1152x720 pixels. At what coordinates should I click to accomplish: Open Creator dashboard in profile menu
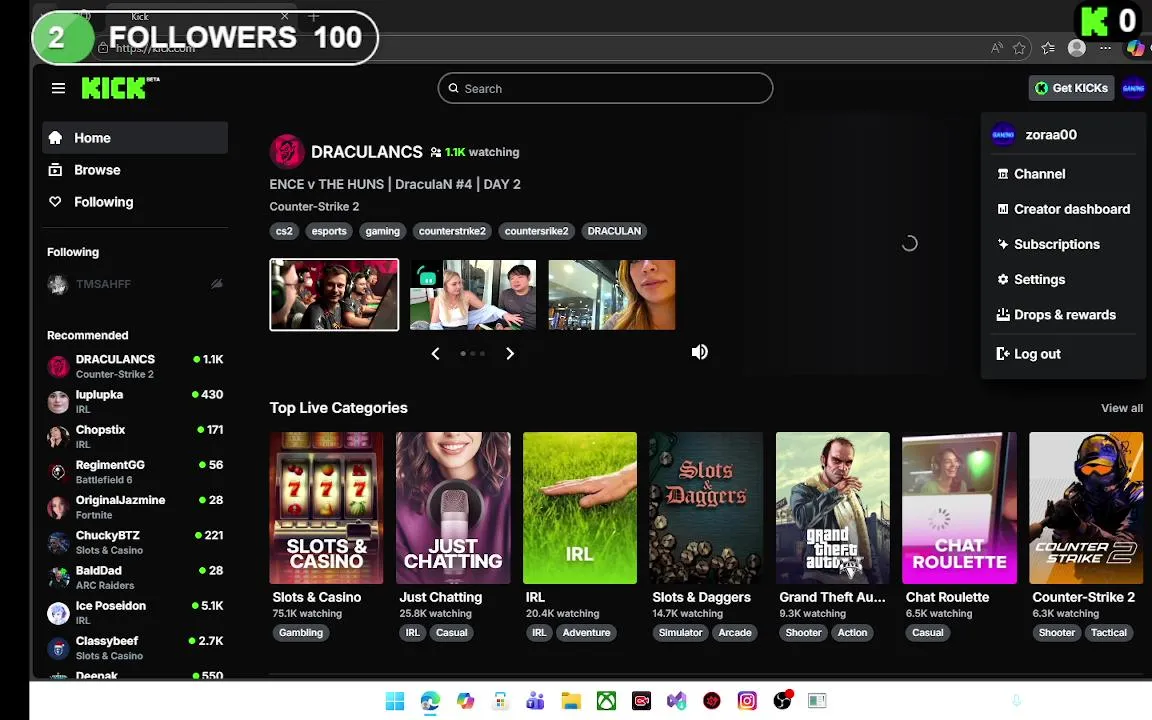(x=1062, y=209)
